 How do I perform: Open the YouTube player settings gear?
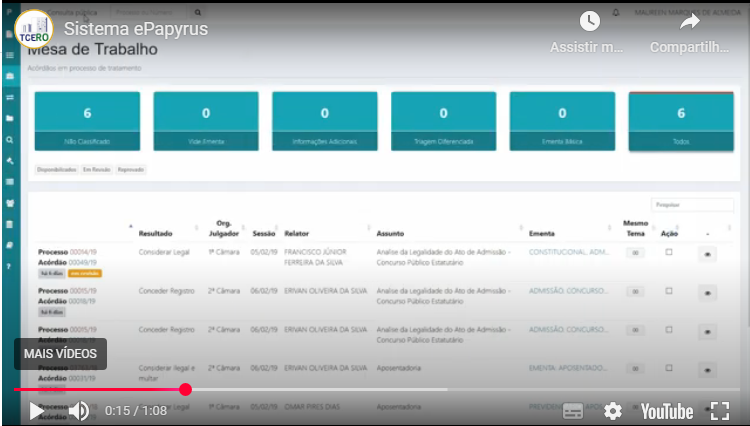(612, 411)
